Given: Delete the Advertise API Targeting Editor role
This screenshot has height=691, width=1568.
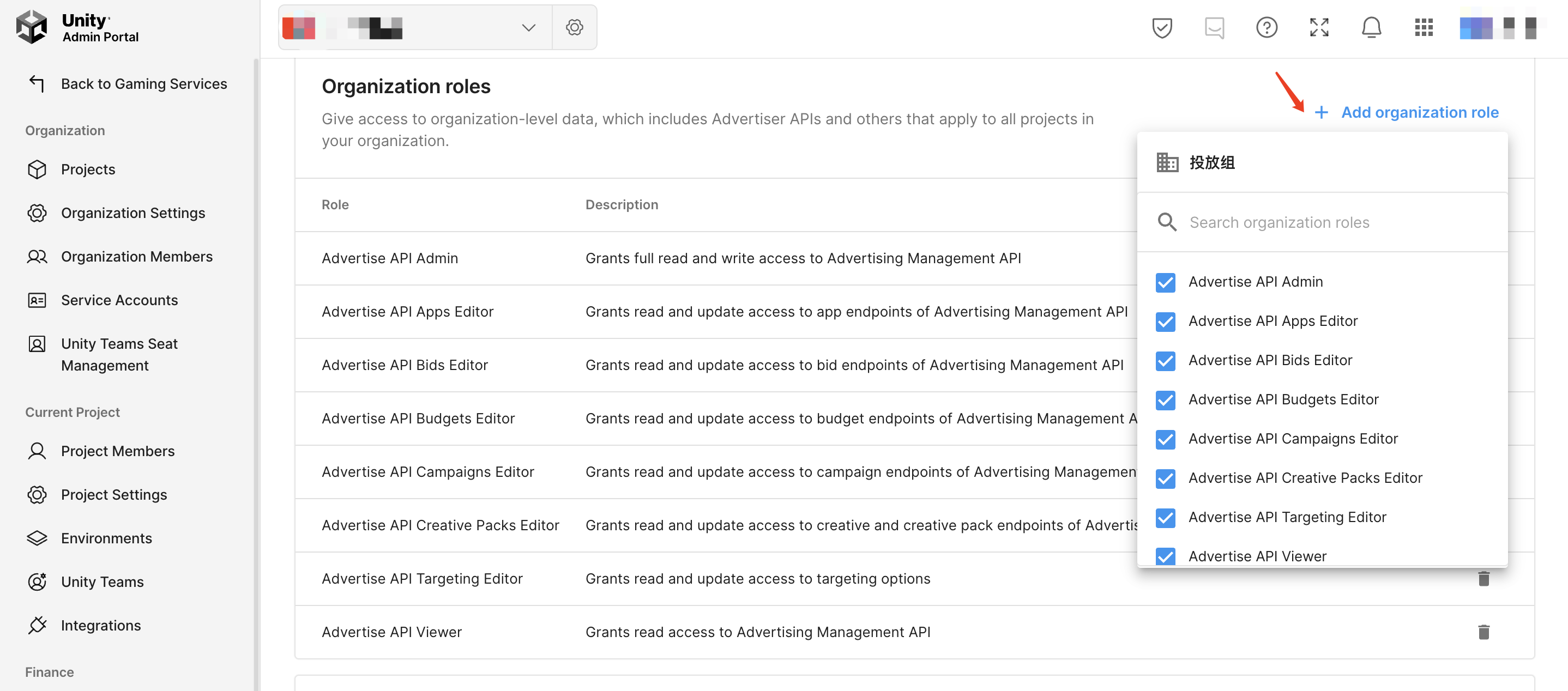Looking at the screenshot, I should (1484, 579).
